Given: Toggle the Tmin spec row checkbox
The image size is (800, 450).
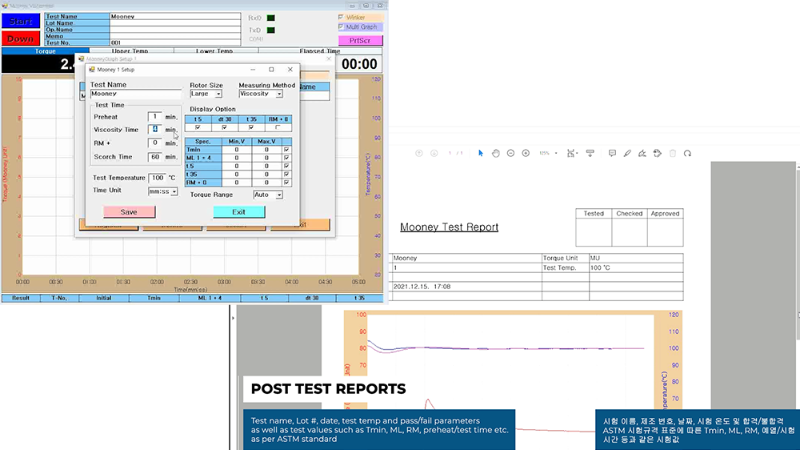Looking at the screenshot, I should pyautogui.click(x=286, y=149).
